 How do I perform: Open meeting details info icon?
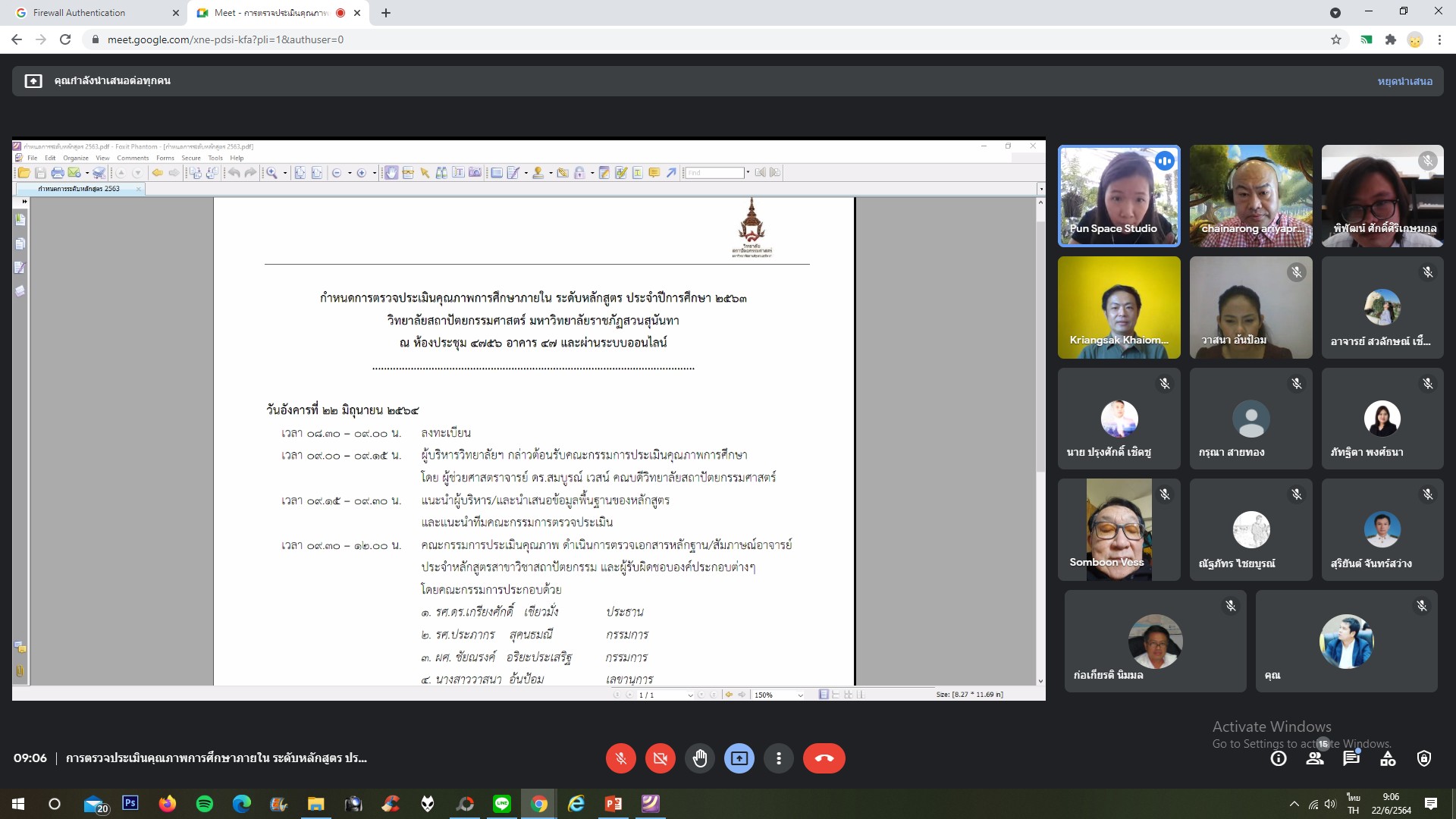[x=1279, y=758]
